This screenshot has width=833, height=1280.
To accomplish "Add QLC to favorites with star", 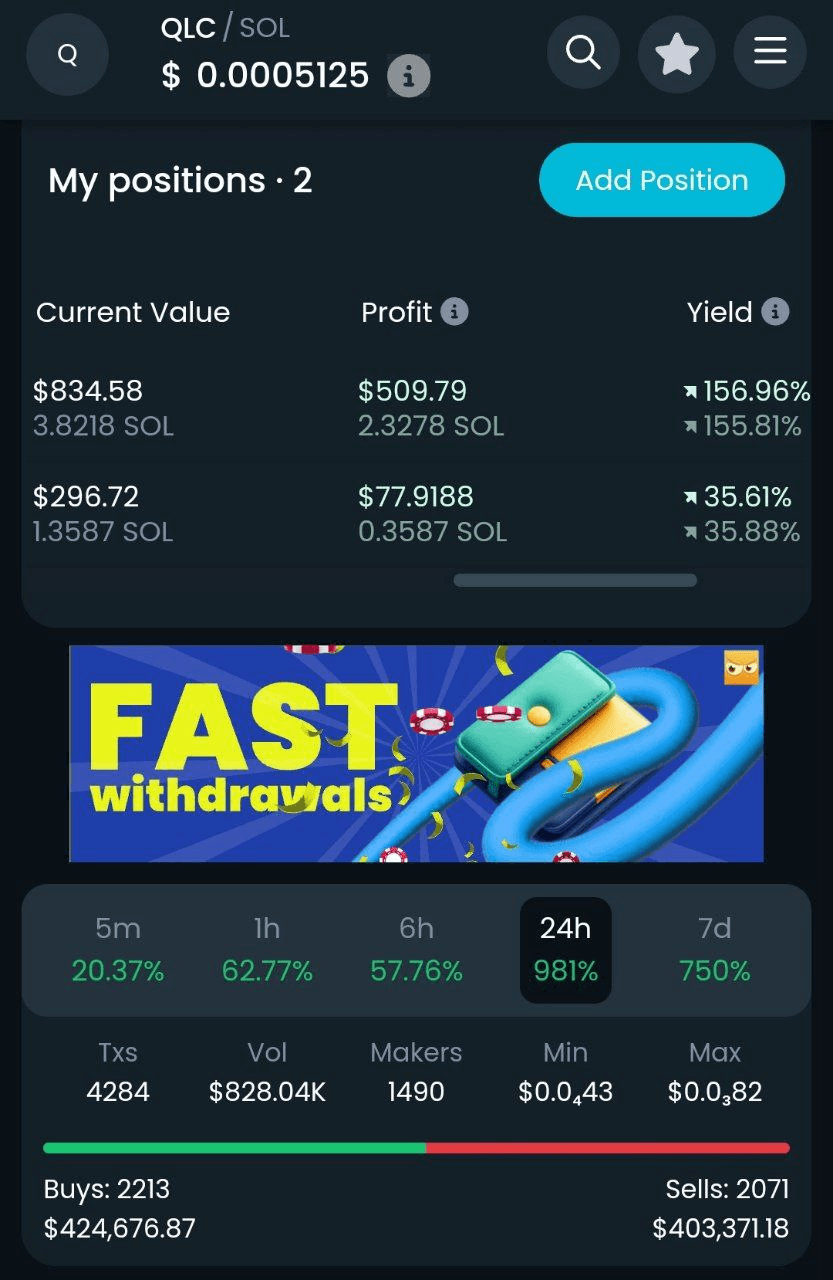I will pyautogui.click(x=677, y=52).
